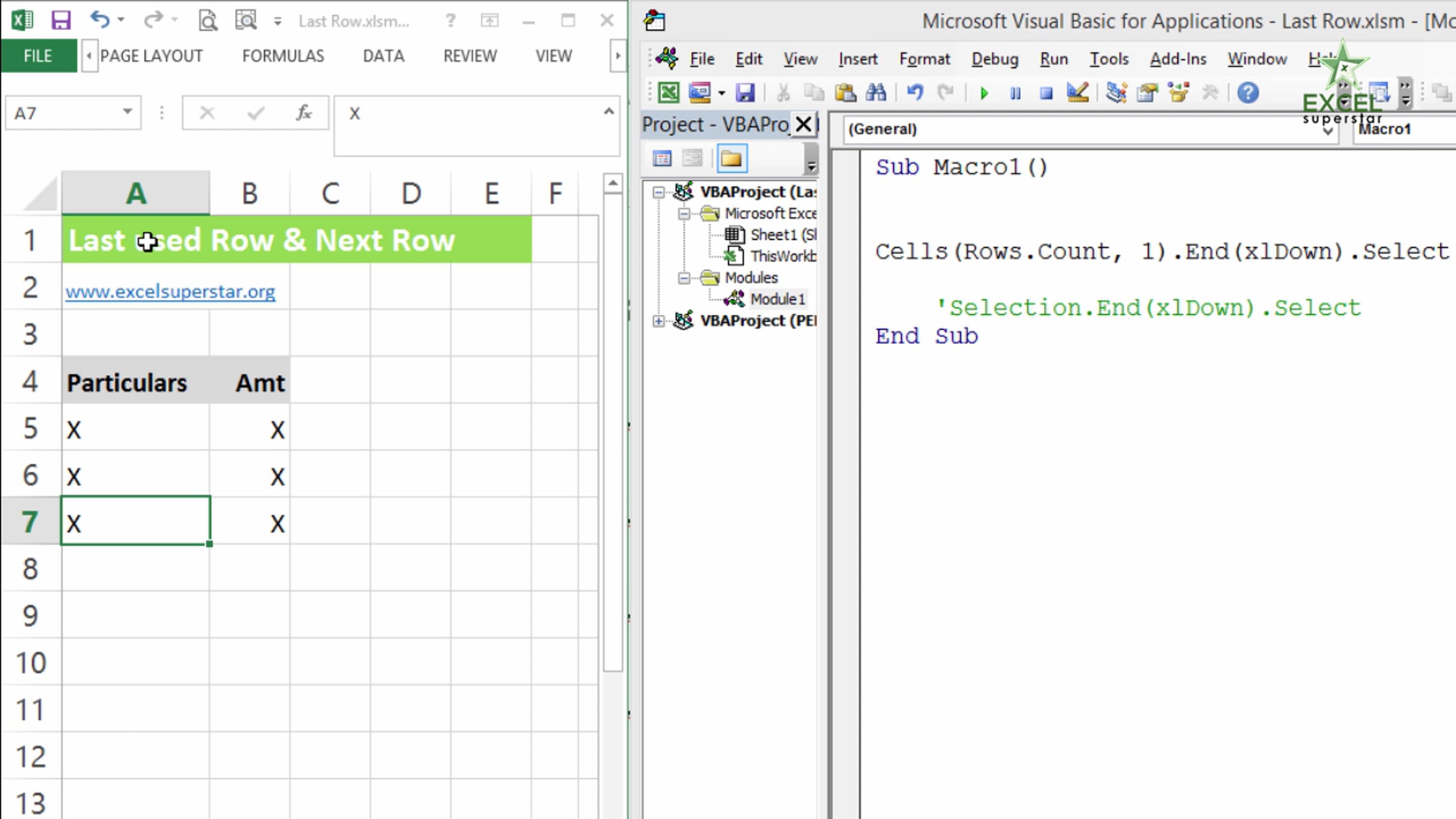The width and height of the screenshot is (1456, 819).
Task: Click the Excel formula bar input
Action: tap(473, 113)
